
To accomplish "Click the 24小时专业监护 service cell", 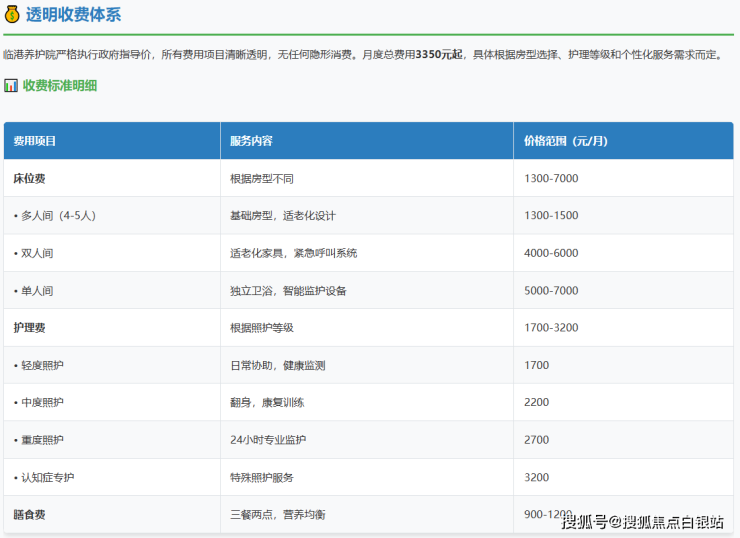I will (268, 440).
